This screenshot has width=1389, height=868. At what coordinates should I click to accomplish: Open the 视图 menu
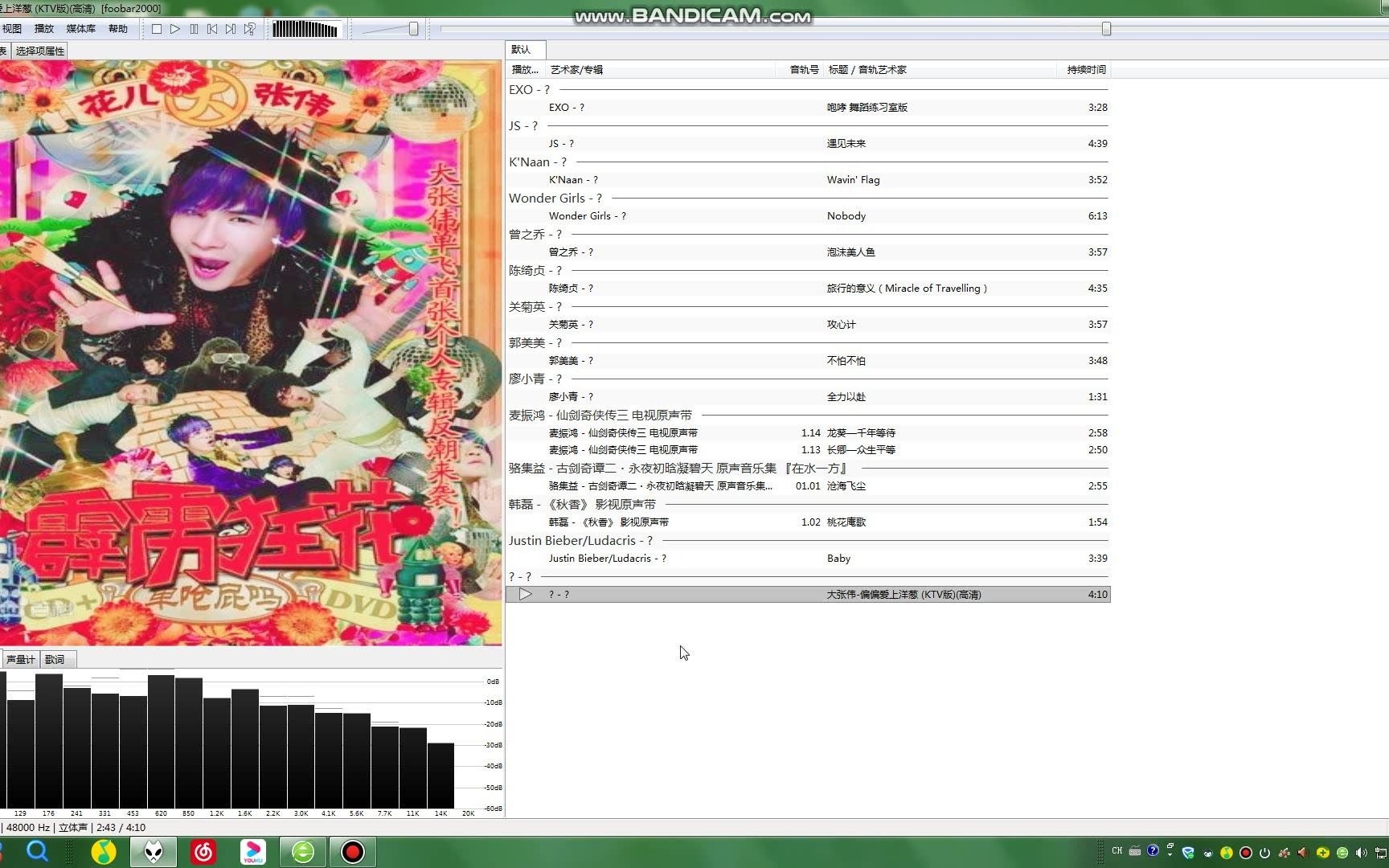click(x=12, y=29)
